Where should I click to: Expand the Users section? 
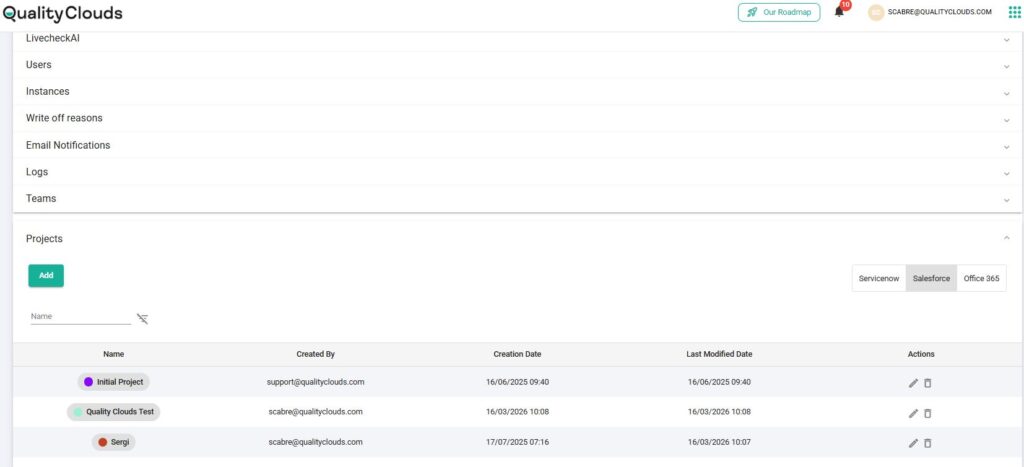[1006, 66]
